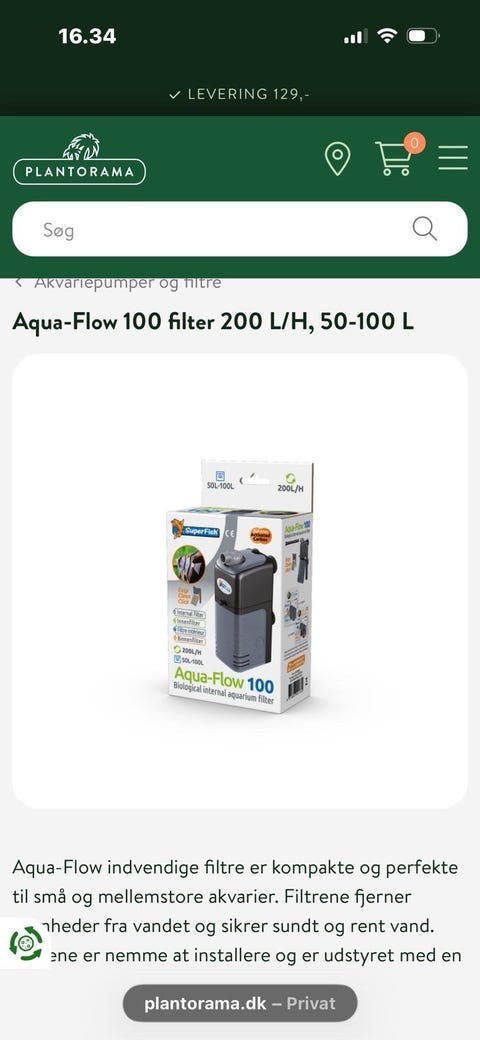480x1040 pixels.
Task: Tap the LEVERING 129,- delivery banner
Action: click(239, 94)
